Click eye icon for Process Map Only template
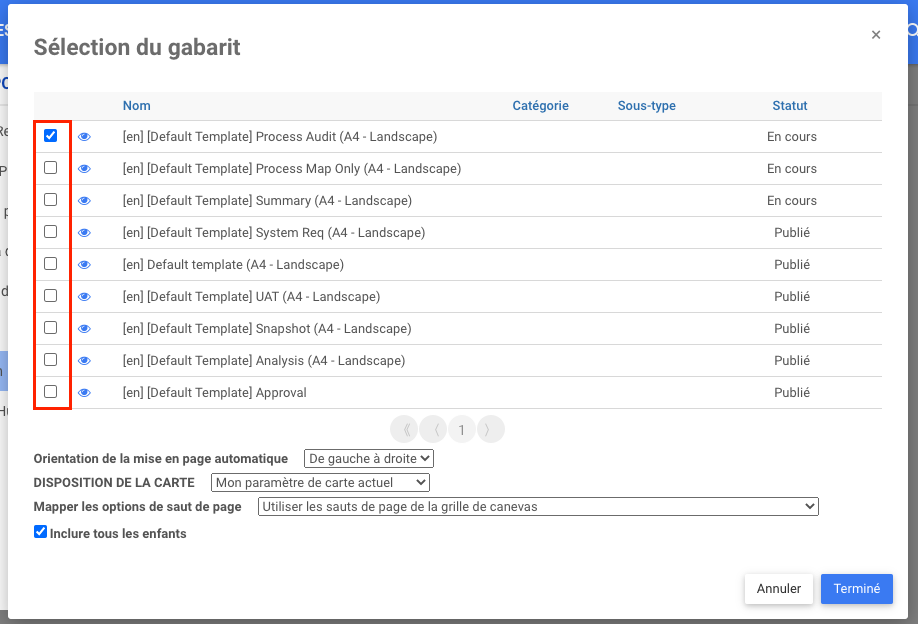 pos(85,169)
